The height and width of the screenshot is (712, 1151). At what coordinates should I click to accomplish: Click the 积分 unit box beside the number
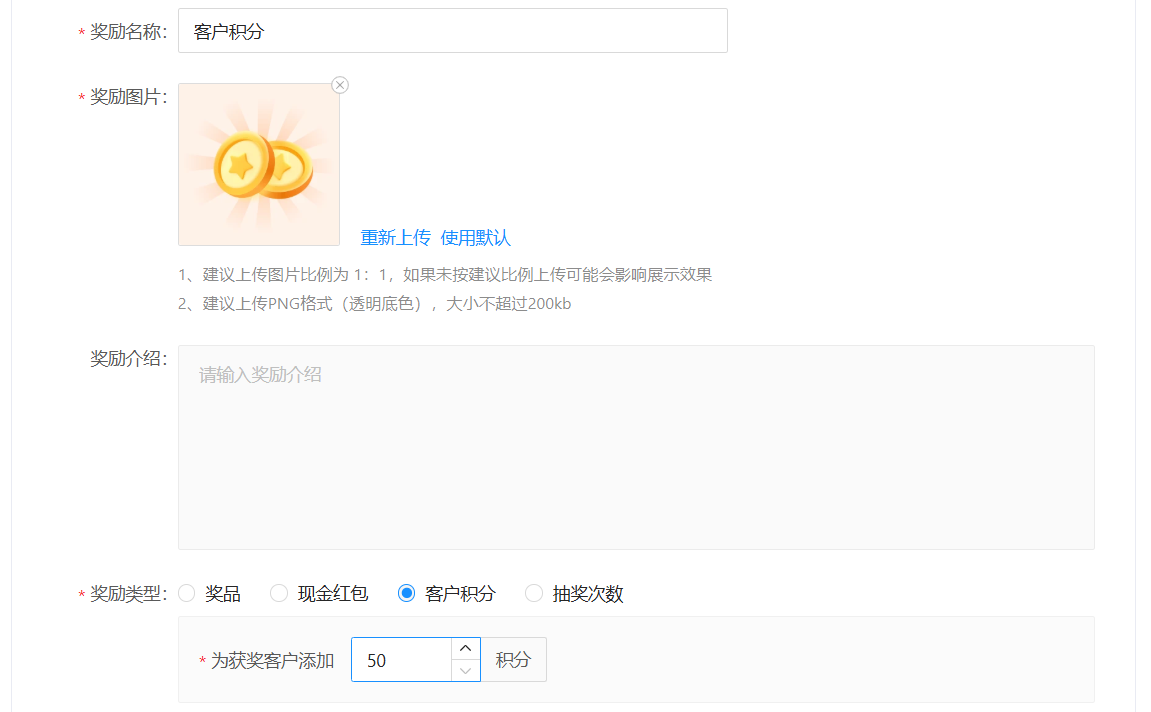click(x=513, y=660)
